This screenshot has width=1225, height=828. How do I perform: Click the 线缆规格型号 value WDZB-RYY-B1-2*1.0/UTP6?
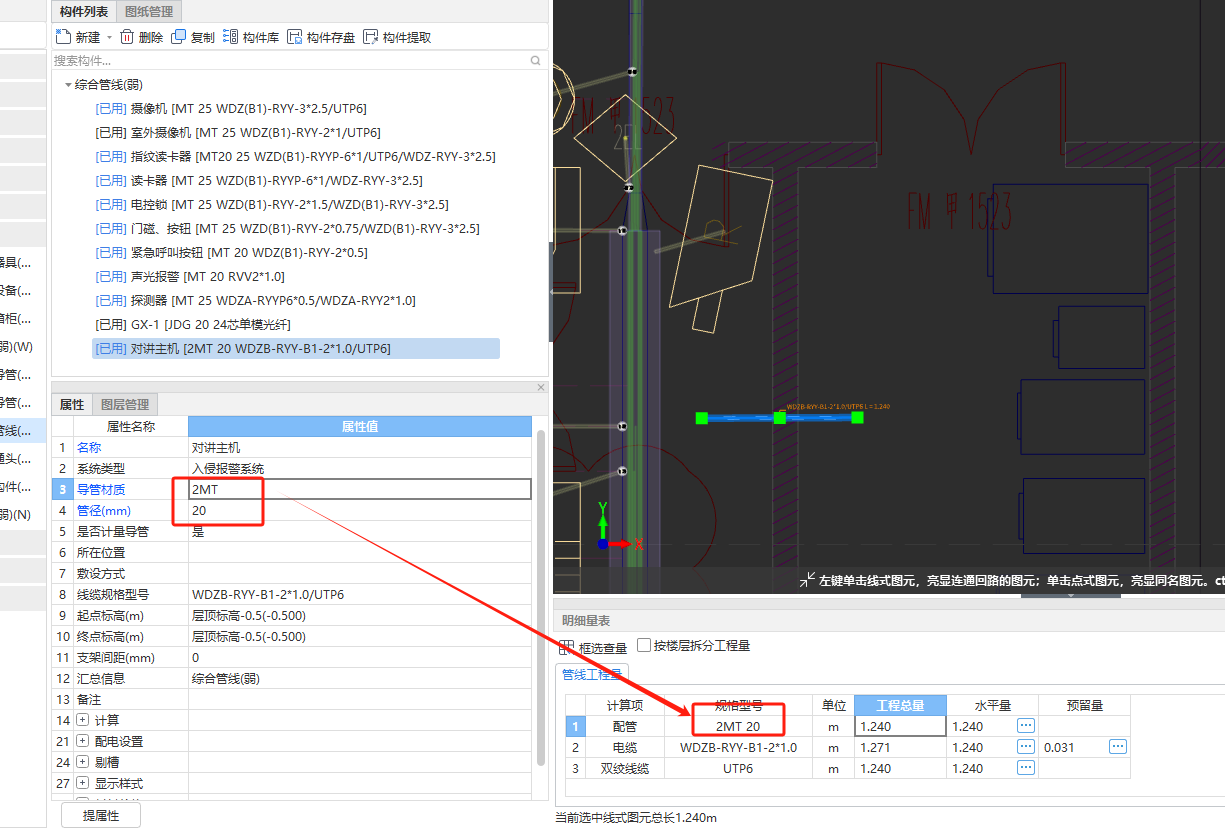(x=360, y=594)
